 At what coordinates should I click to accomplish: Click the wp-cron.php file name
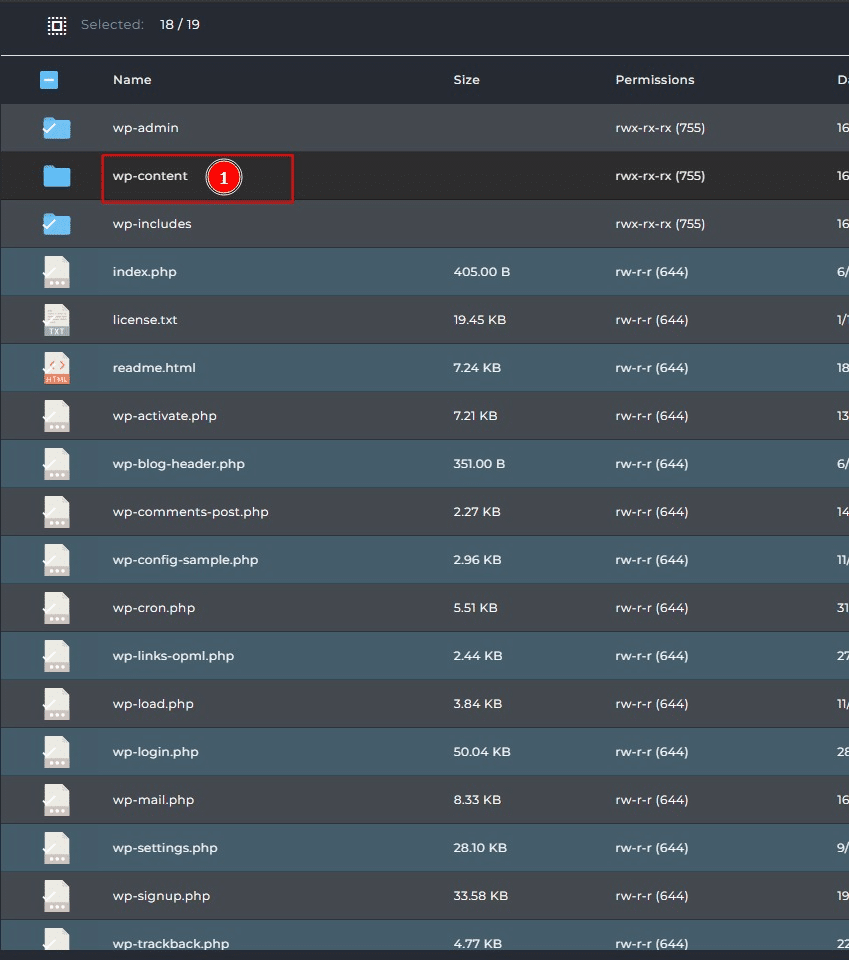tap(154, 608)
